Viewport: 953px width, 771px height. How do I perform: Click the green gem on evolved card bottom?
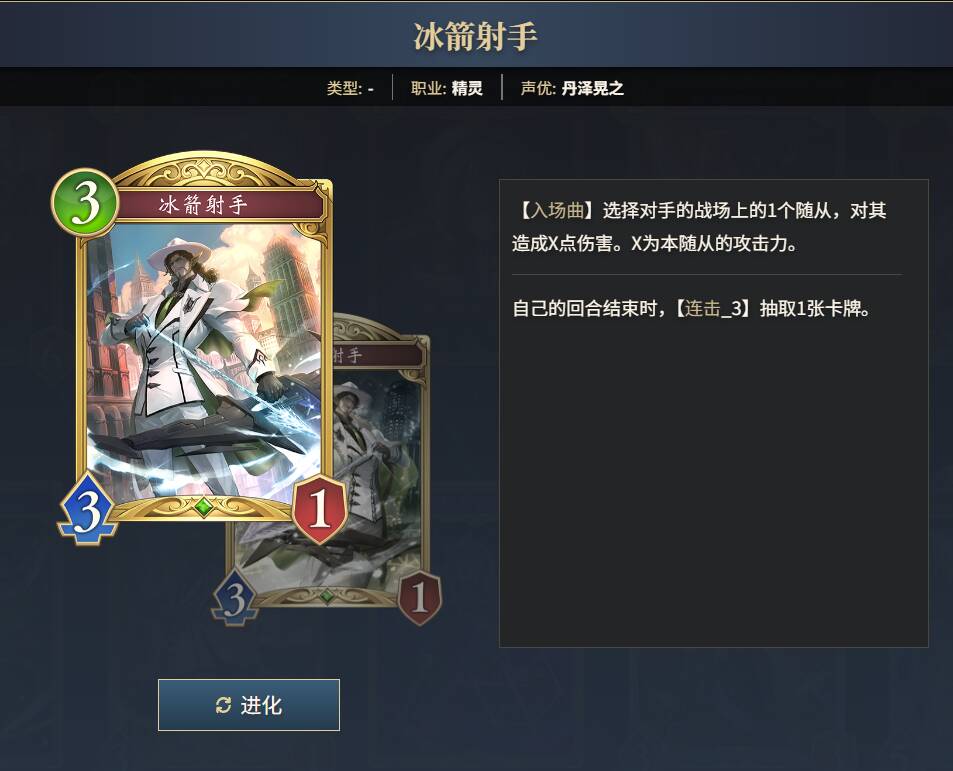point(326,597)
